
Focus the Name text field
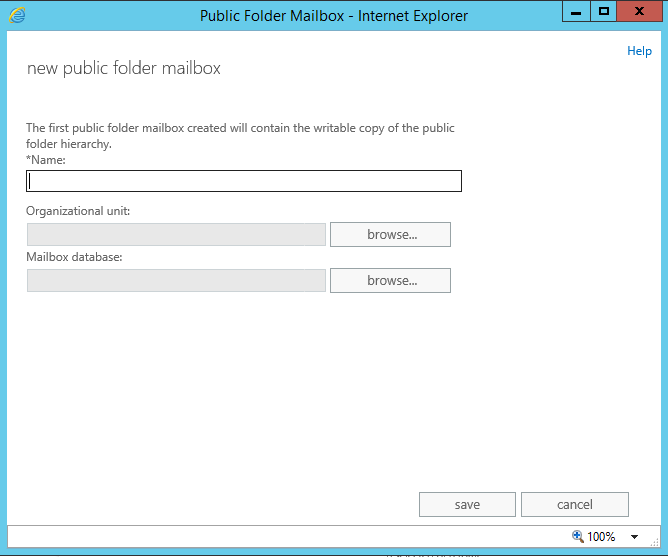tap(244, 181)
